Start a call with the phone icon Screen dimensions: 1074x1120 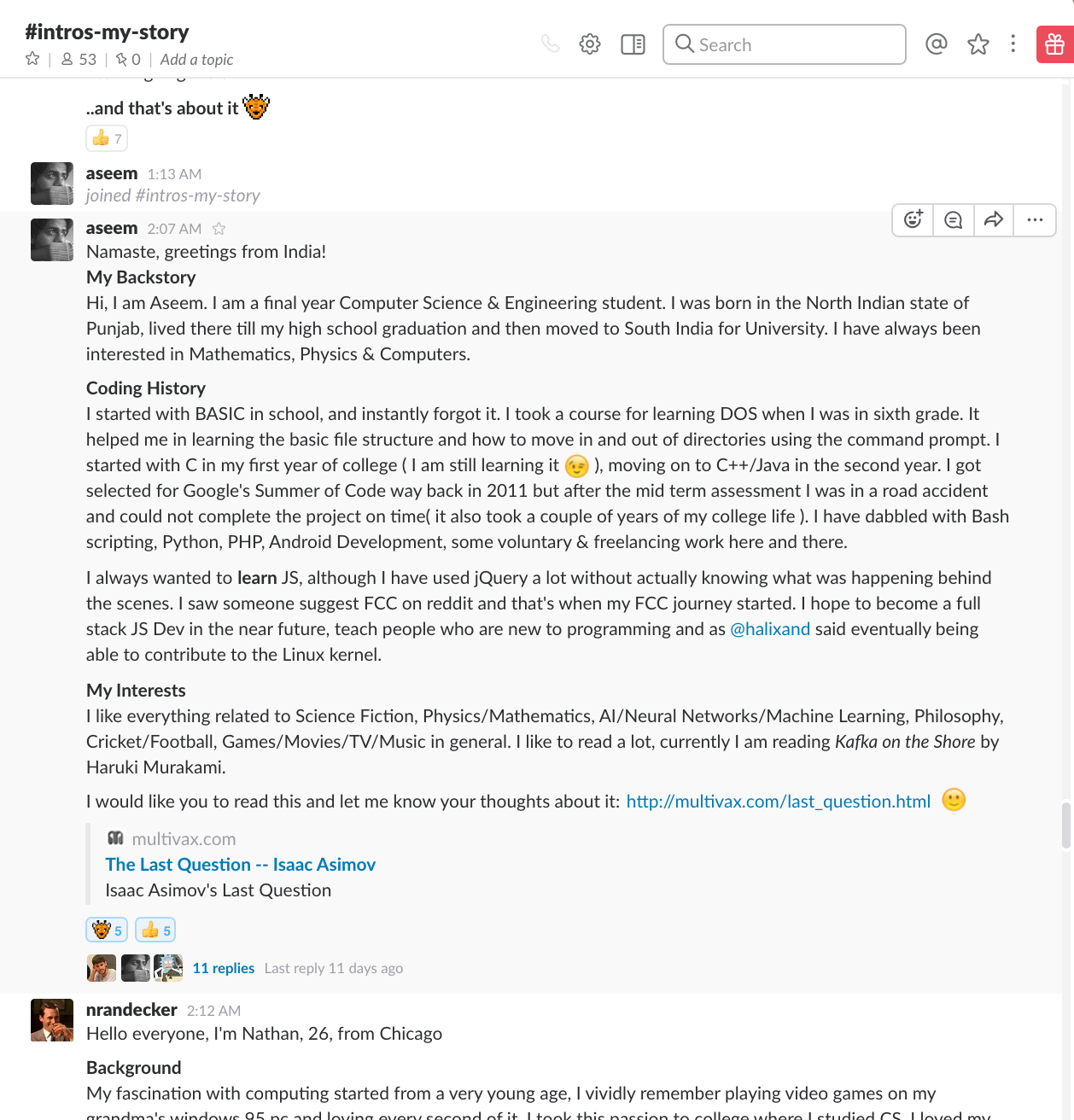(x=551, y=44)
